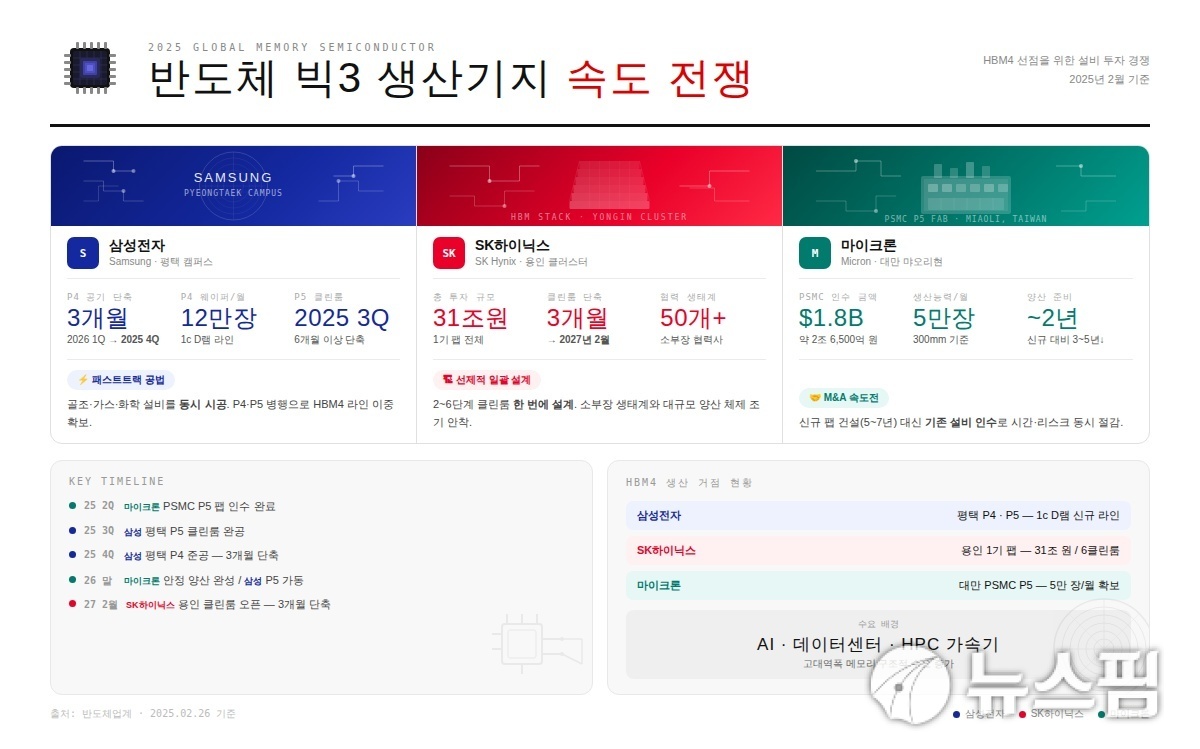Click the blue Samsung 'S' logo badge
This screenshot has height=749, width=1200.
click(83, 253)
